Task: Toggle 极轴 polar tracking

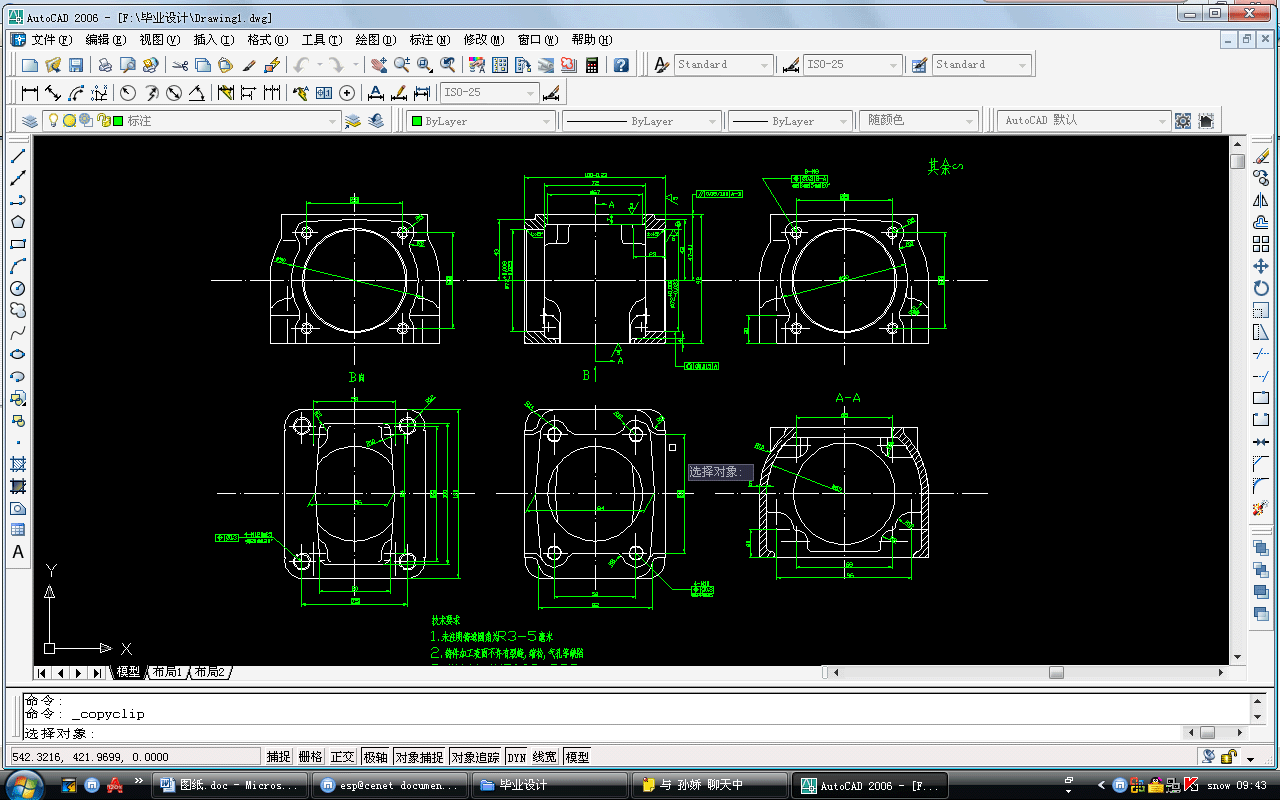Action: (x=375, y=757)
